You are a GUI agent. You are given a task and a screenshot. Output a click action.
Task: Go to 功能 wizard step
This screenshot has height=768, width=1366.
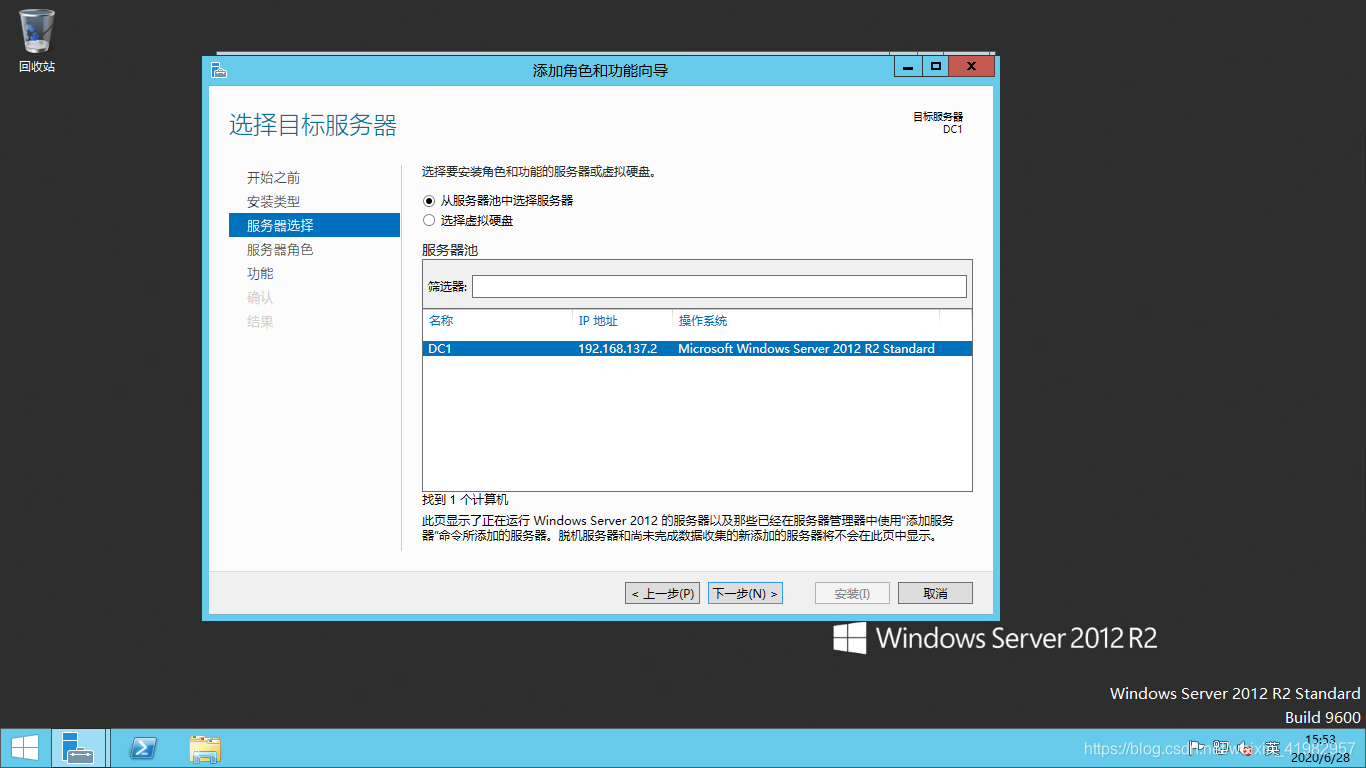tap(260, 273)
